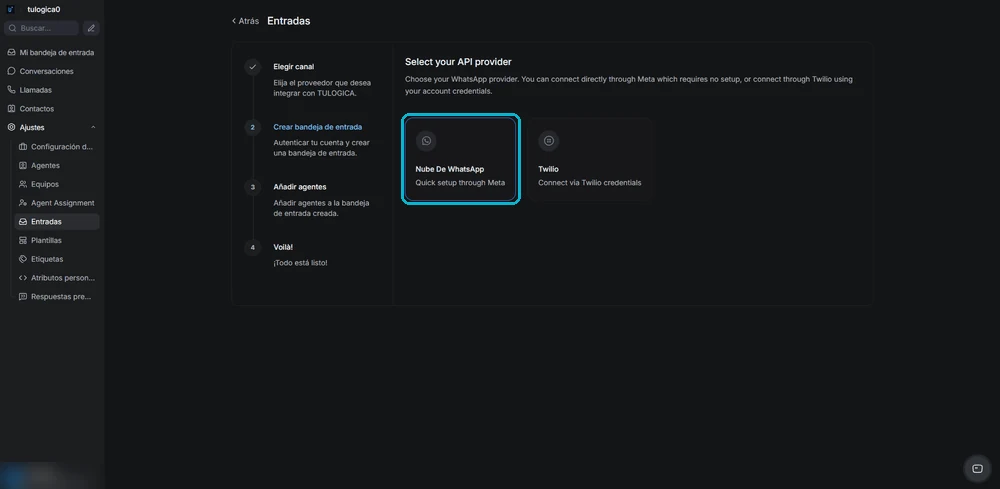Click the Etiquetas tag icon
Screen dimensions: 1000x489
[x=23, y=259]
